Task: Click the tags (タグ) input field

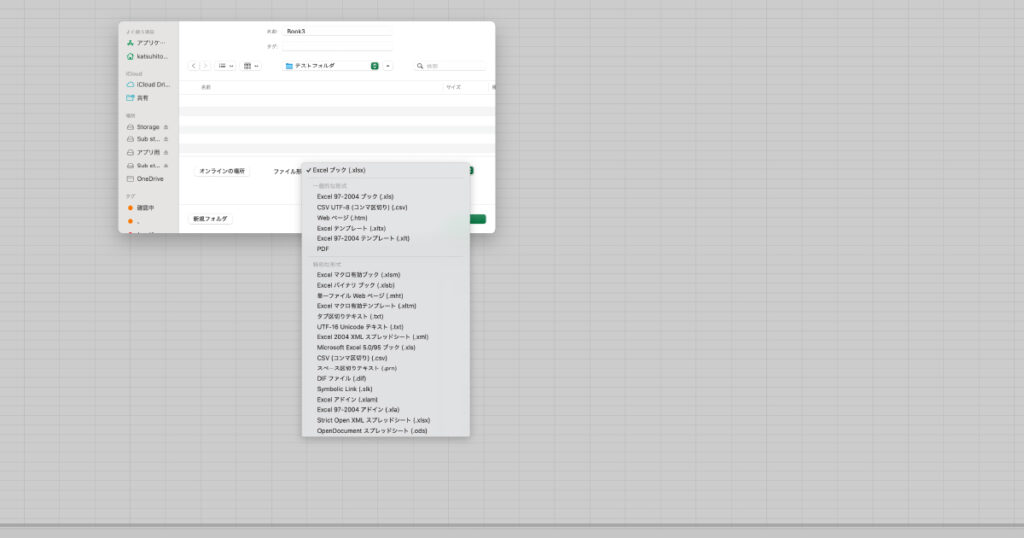Action: click(x=338, y=46)
